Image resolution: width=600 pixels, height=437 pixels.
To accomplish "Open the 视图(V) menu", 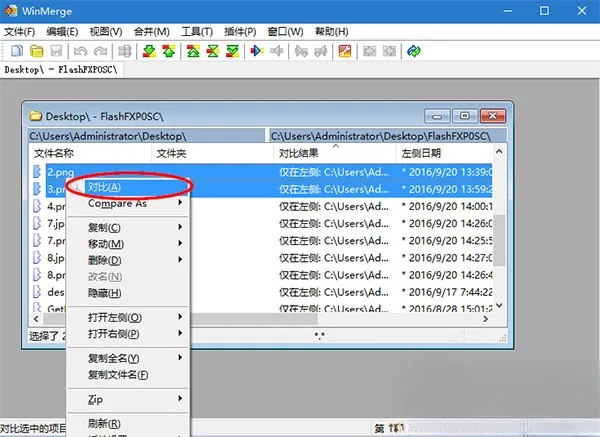I will 106,31.
